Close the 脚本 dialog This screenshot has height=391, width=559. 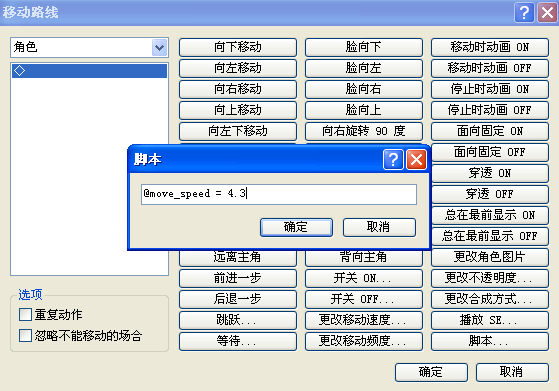click(416, 159)
